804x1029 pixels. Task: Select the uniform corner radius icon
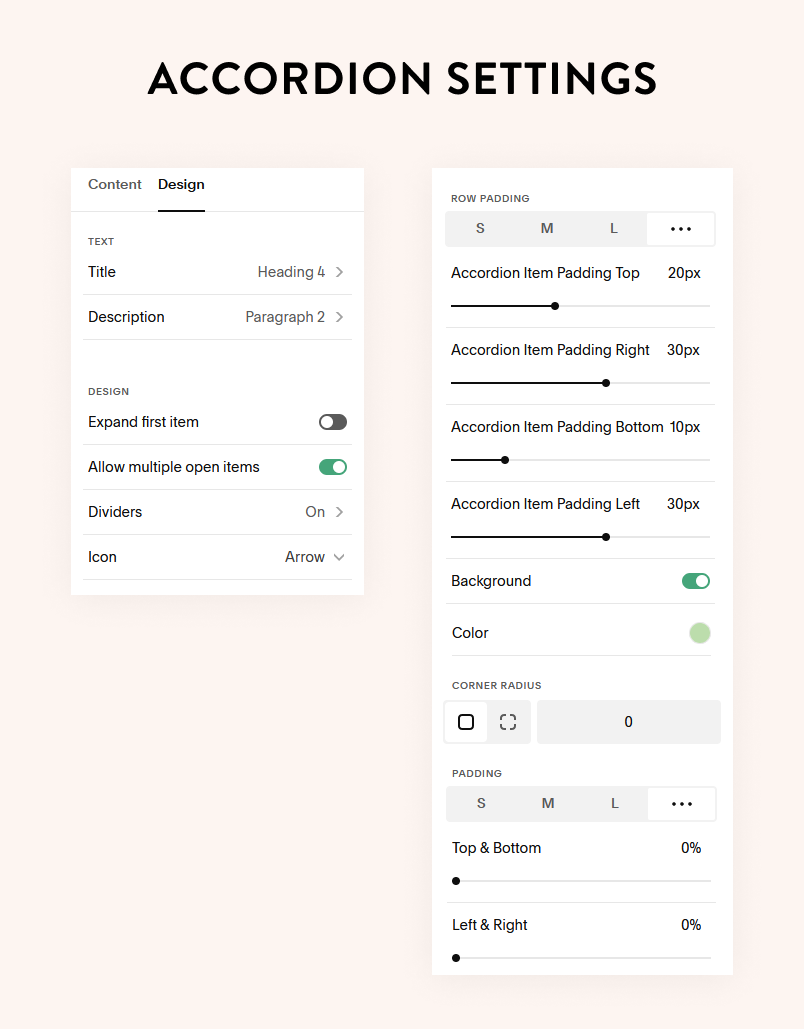coord(465,721)
